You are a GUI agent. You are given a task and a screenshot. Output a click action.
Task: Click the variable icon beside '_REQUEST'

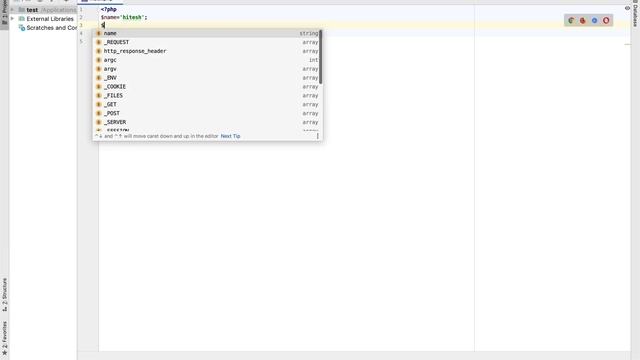tap(98, 42)
